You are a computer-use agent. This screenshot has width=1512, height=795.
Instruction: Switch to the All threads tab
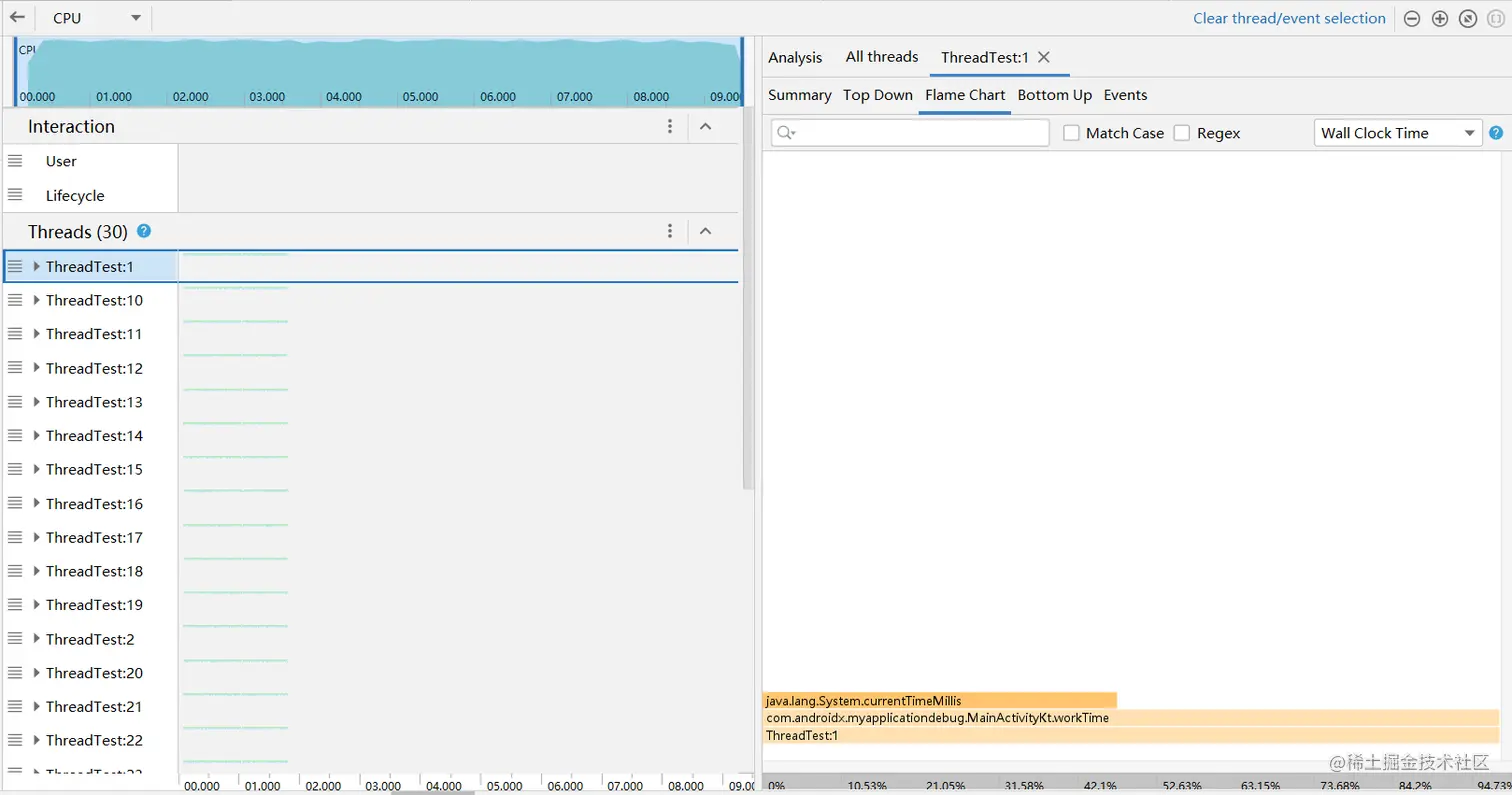(882, 57)
